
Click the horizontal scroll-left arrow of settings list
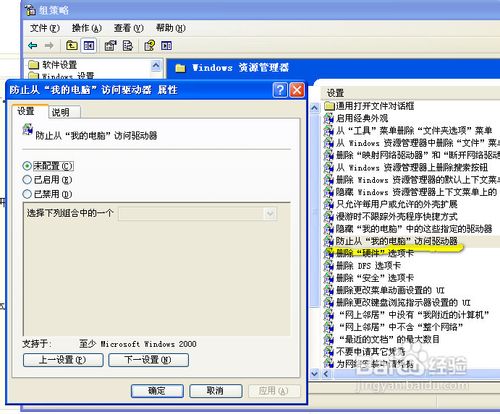click(x=326, y=374)
